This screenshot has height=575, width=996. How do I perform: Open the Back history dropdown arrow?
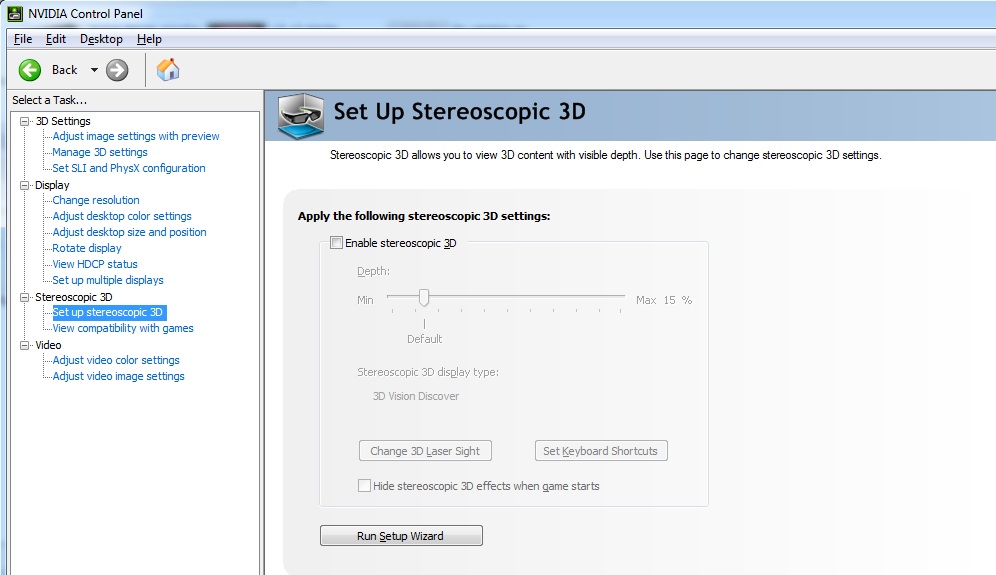94,70
